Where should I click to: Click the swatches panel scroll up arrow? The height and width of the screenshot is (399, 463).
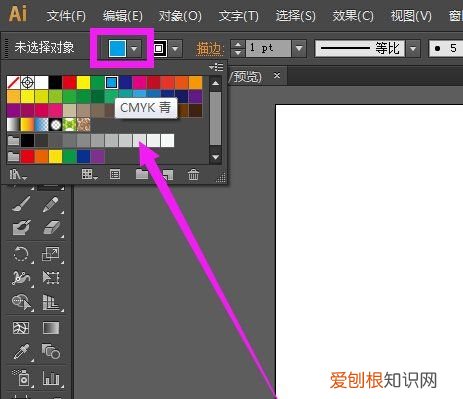[216, 83]
